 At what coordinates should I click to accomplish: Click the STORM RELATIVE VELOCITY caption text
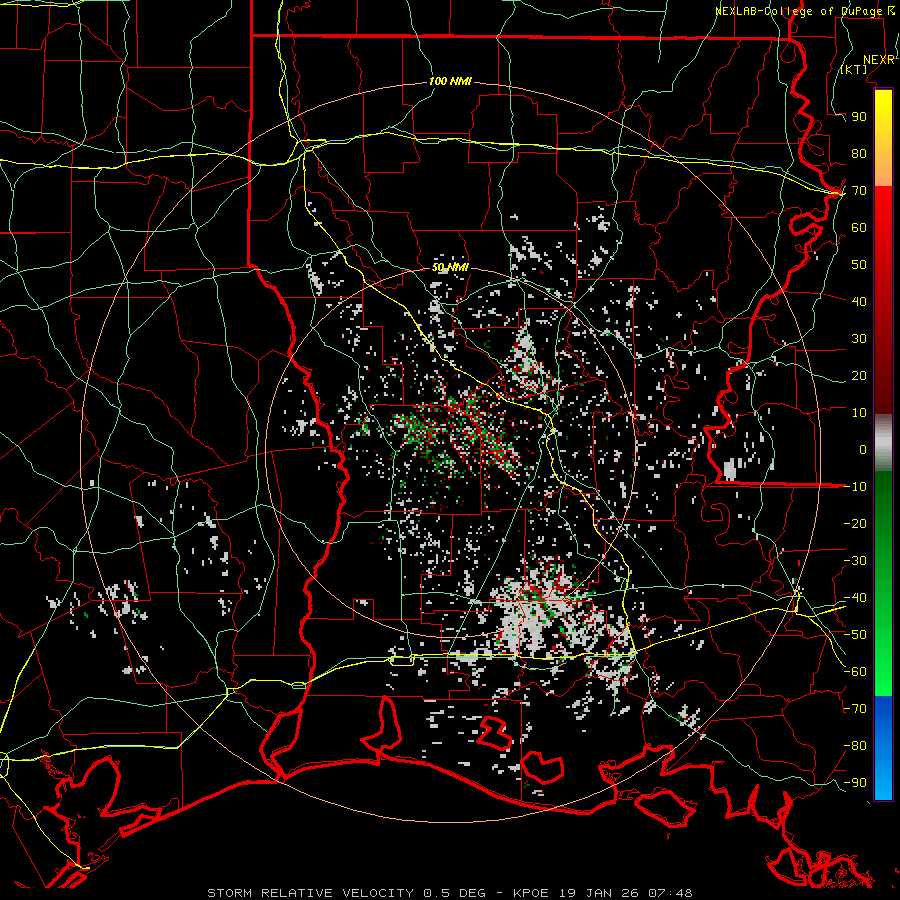[310, 893]
